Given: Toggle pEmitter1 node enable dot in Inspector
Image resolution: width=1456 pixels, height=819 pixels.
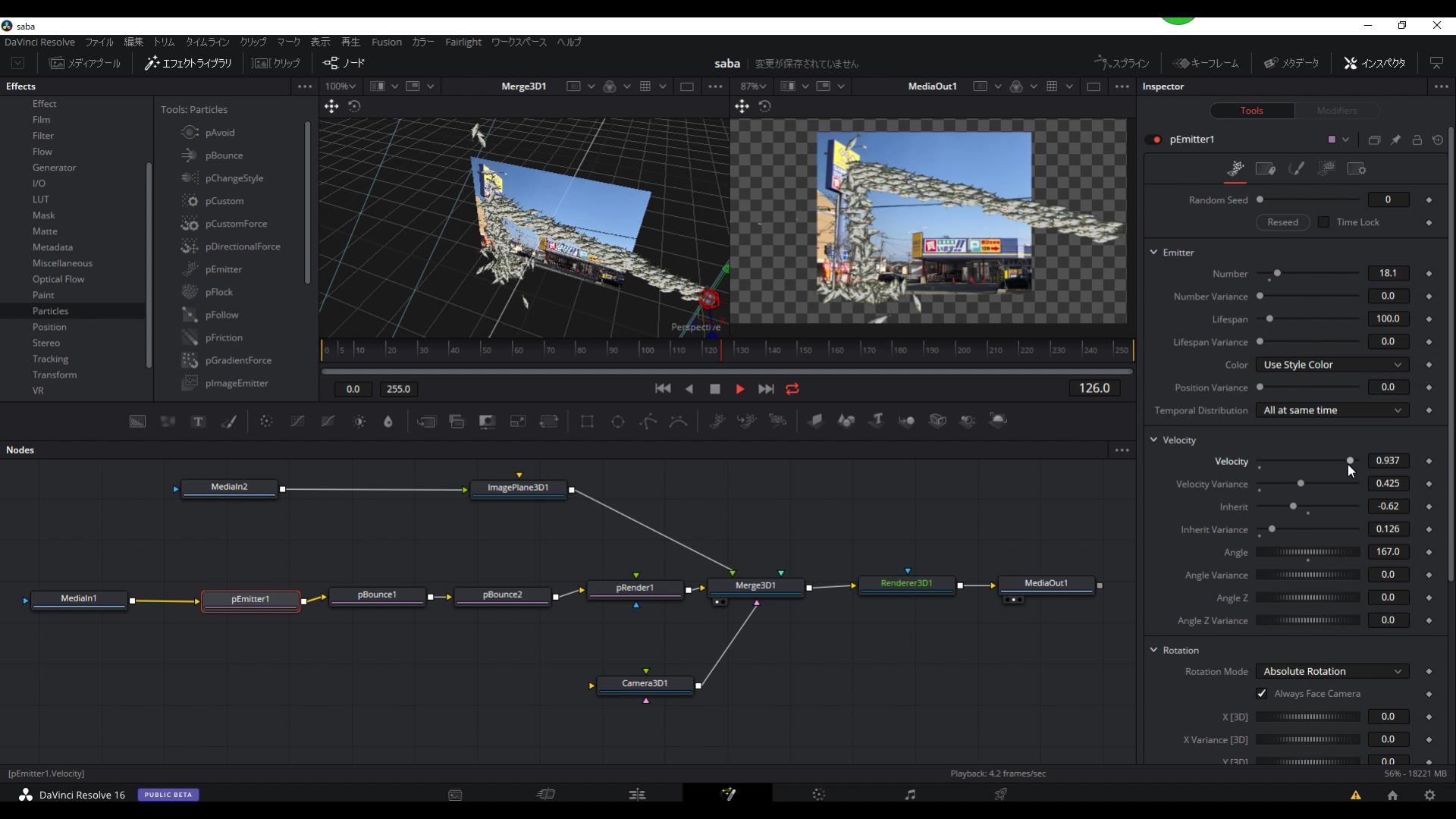Looking at the screenshot, I should pyautogui.click(x=1156, y=140).
